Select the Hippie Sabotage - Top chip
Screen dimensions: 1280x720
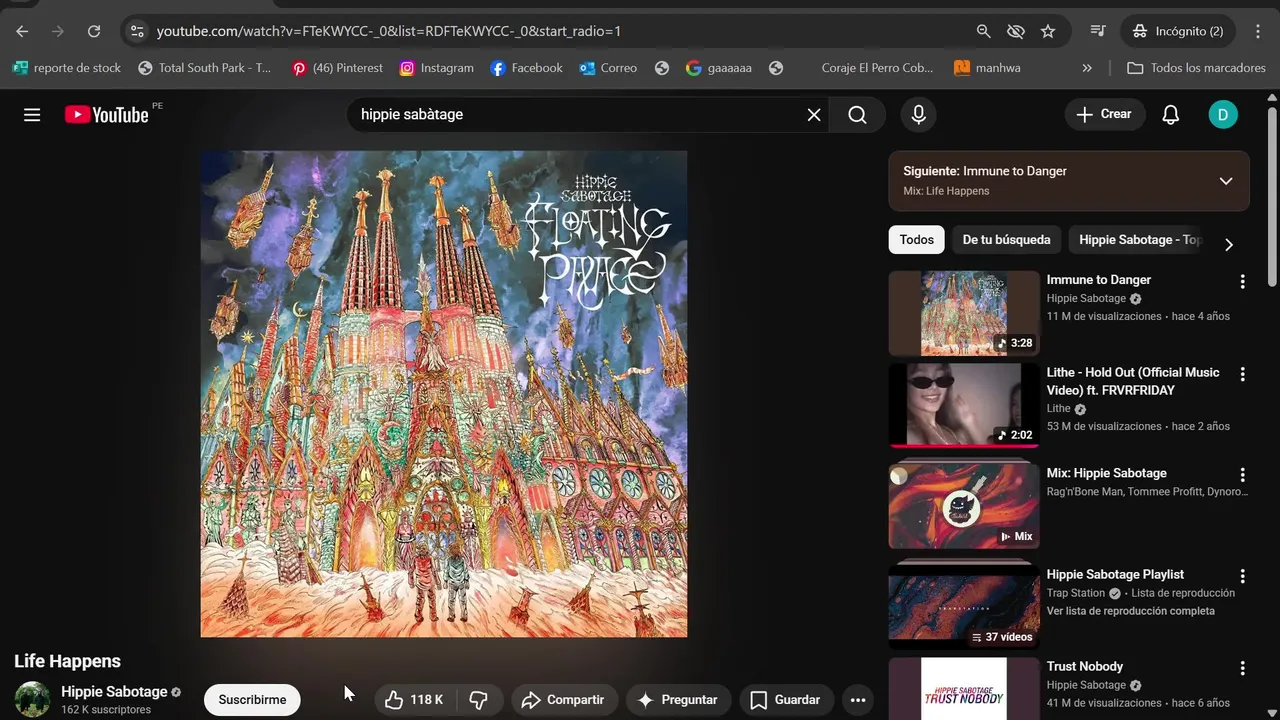[1139, 240]
